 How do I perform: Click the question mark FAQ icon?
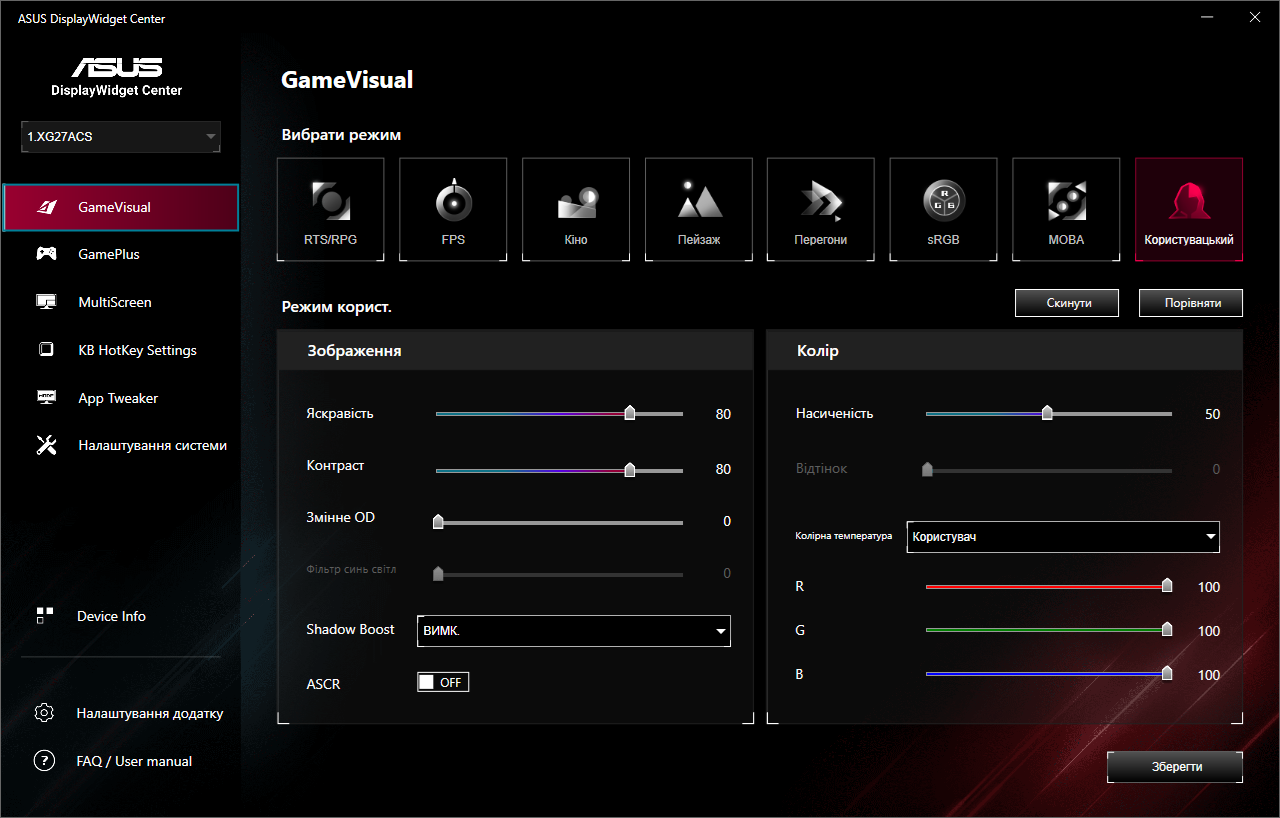[44, 761]
